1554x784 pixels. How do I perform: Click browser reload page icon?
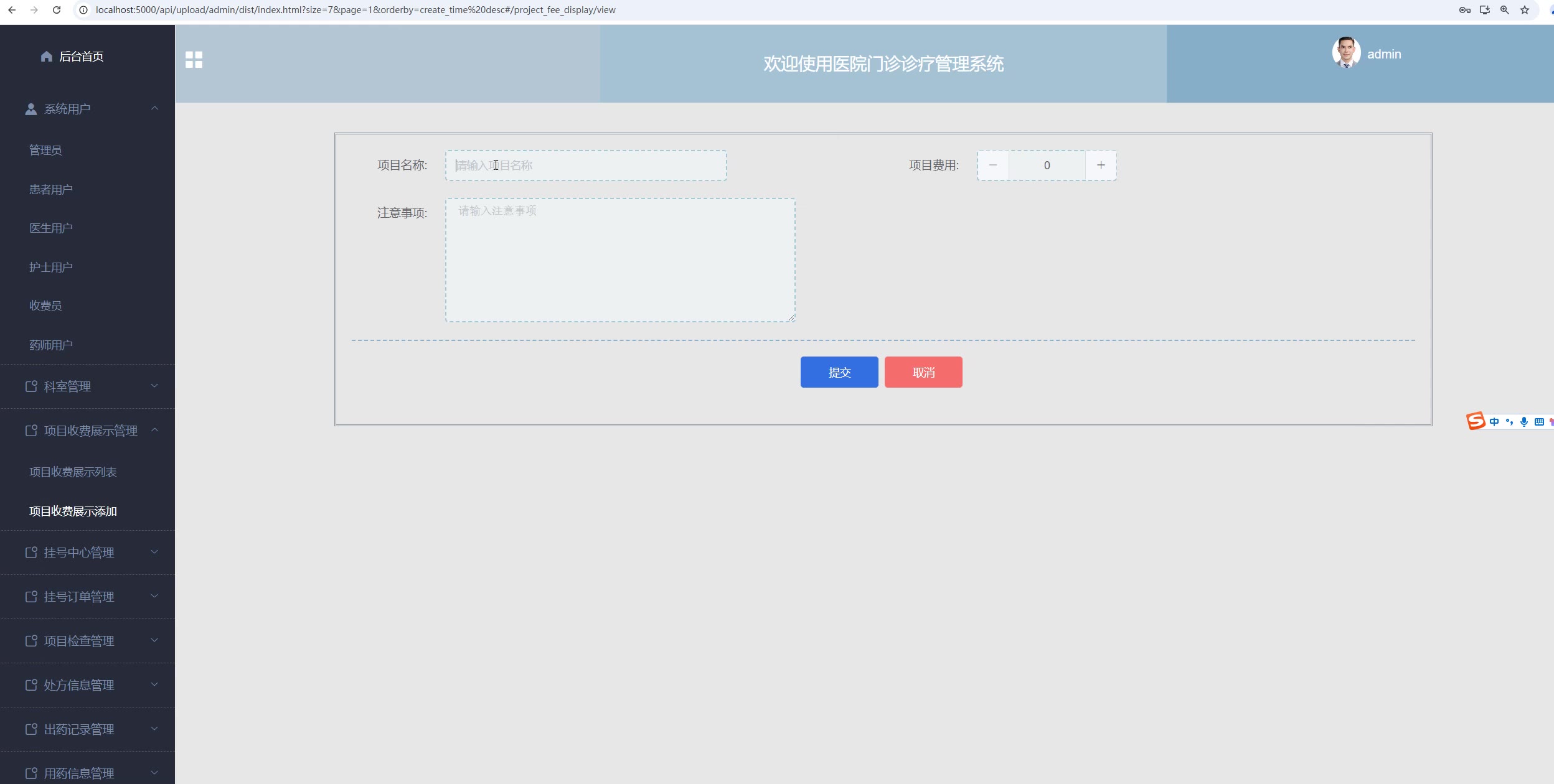tap(57, 10)
